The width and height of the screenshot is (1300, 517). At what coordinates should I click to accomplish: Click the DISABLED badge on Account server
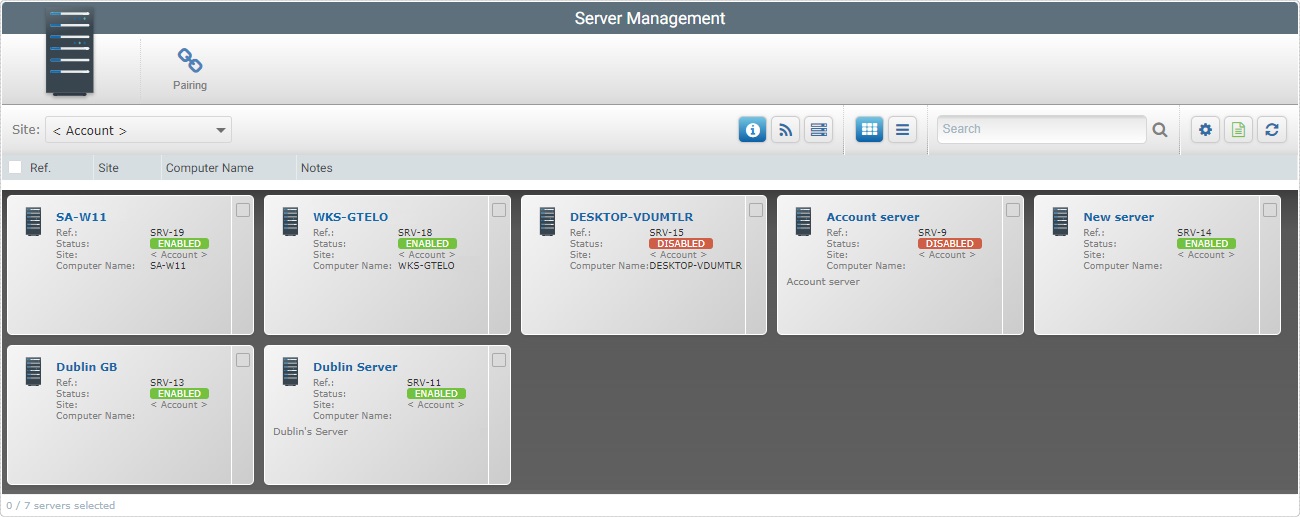tap(950, 244)
